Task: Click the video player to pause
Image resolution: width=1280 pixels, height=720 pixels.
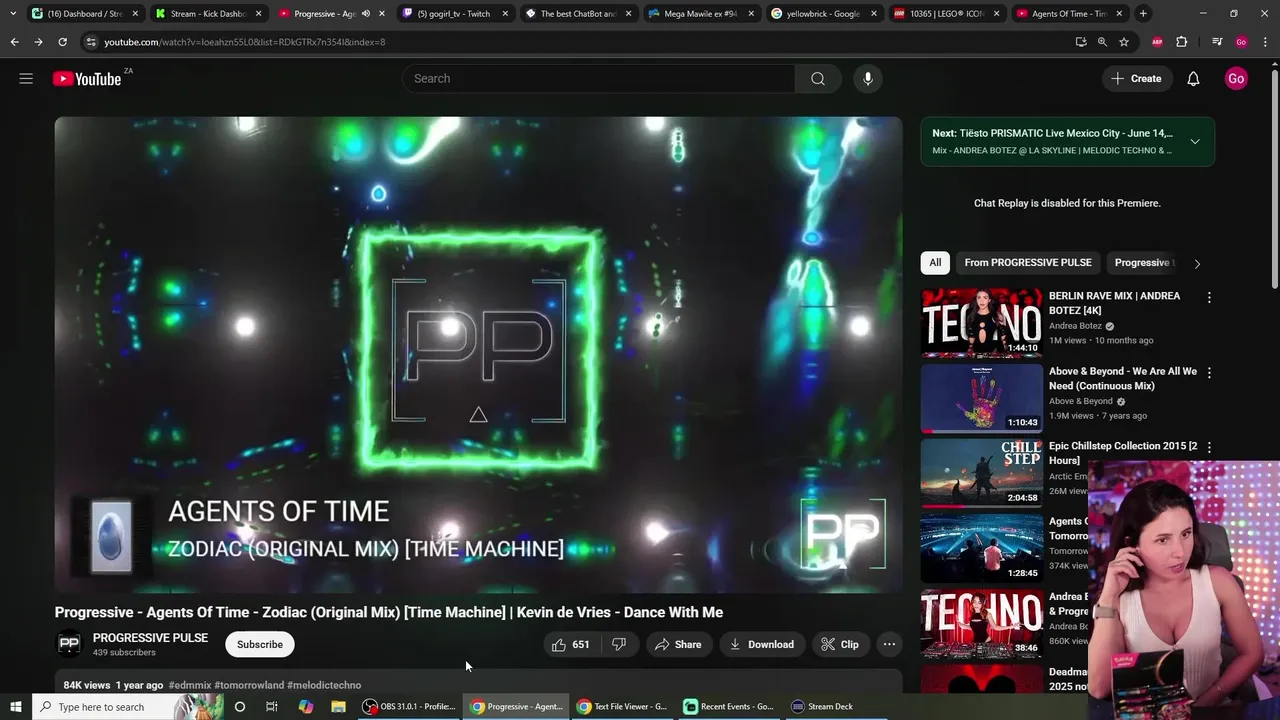Action: 478,355
